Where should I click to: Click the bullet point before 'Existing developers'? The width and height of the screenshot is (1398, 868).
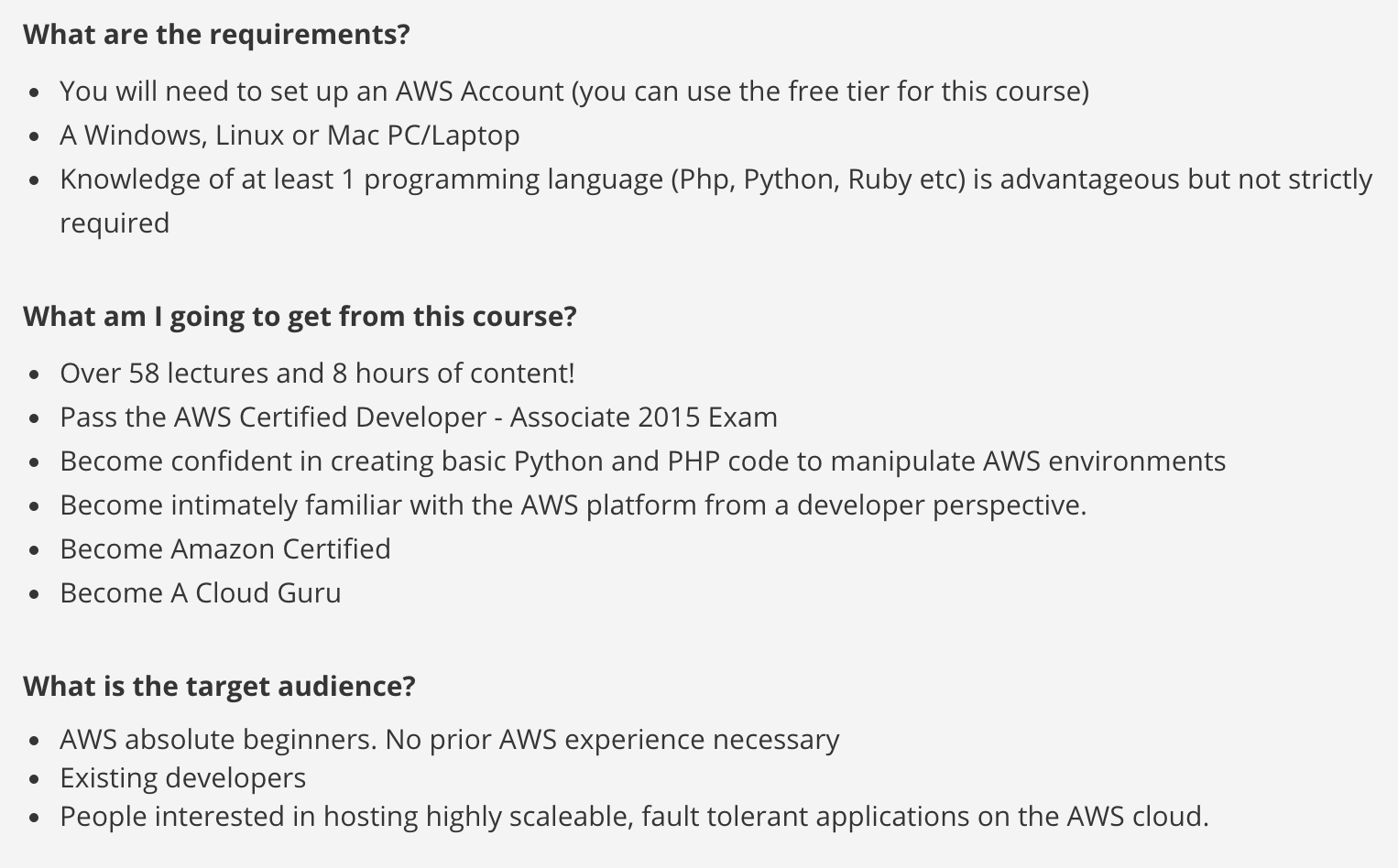35,780
